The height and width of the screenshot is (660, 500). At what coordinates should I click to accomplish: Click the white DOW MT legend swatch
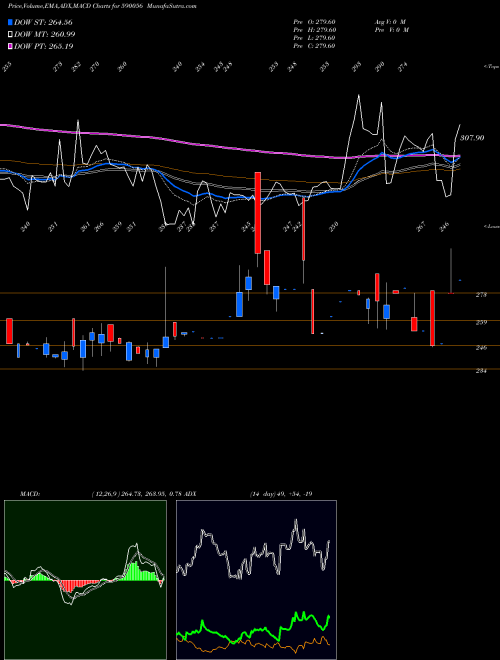pyautogui.click(x=10, y=34)
